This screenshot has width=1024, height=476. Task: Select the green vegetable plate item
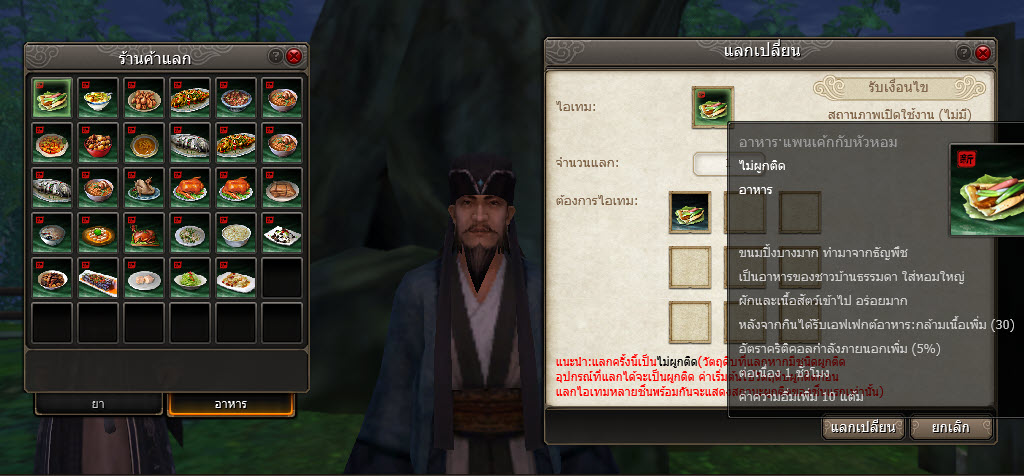tap(190, 278)
